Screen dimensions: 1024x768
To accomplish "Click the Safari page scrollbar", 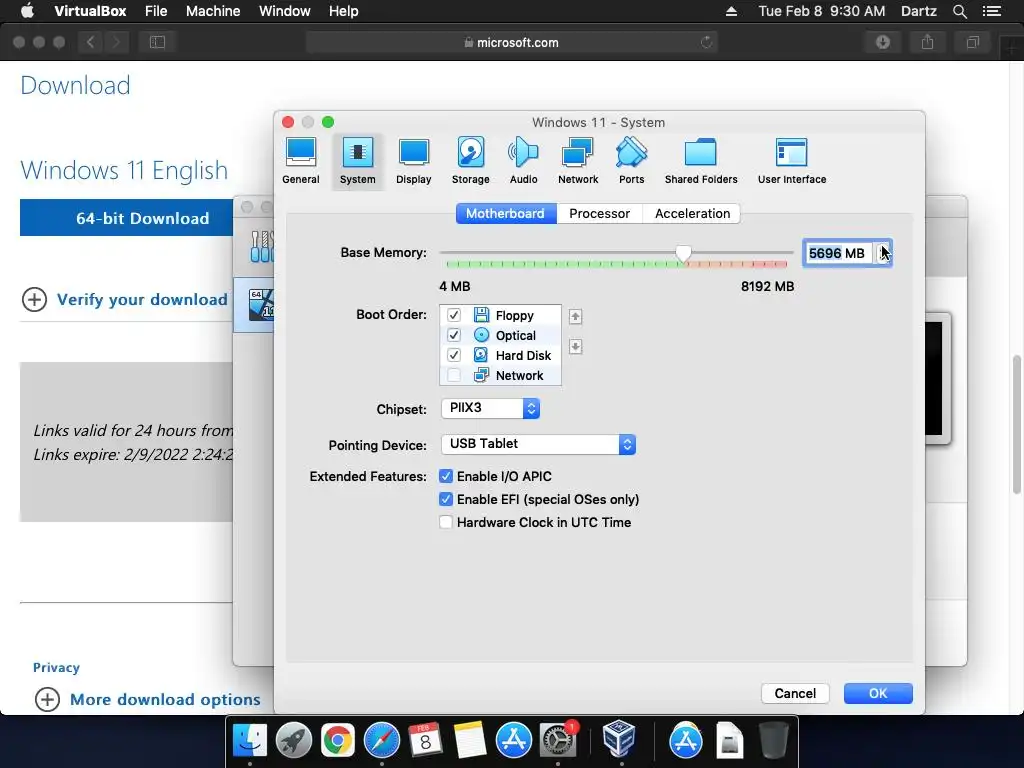I will click(1016, 424).
